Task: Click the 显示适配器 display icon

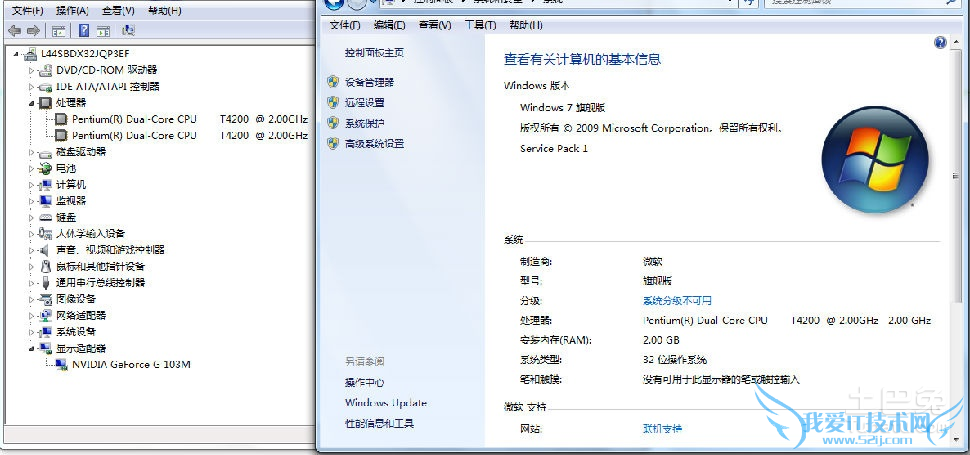Action: (x=45, y=348)
